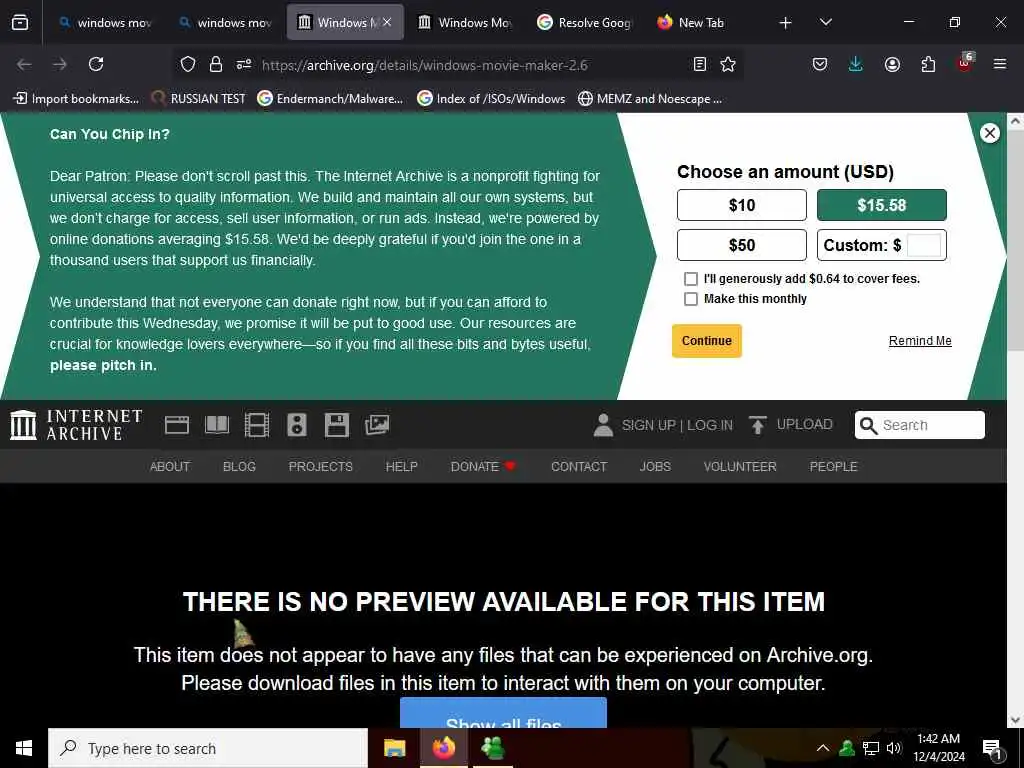The image size is (1024, 768).
Task: Switch to the Resolve Google tab
Action: pyautogui.click(x=585, y=23)
